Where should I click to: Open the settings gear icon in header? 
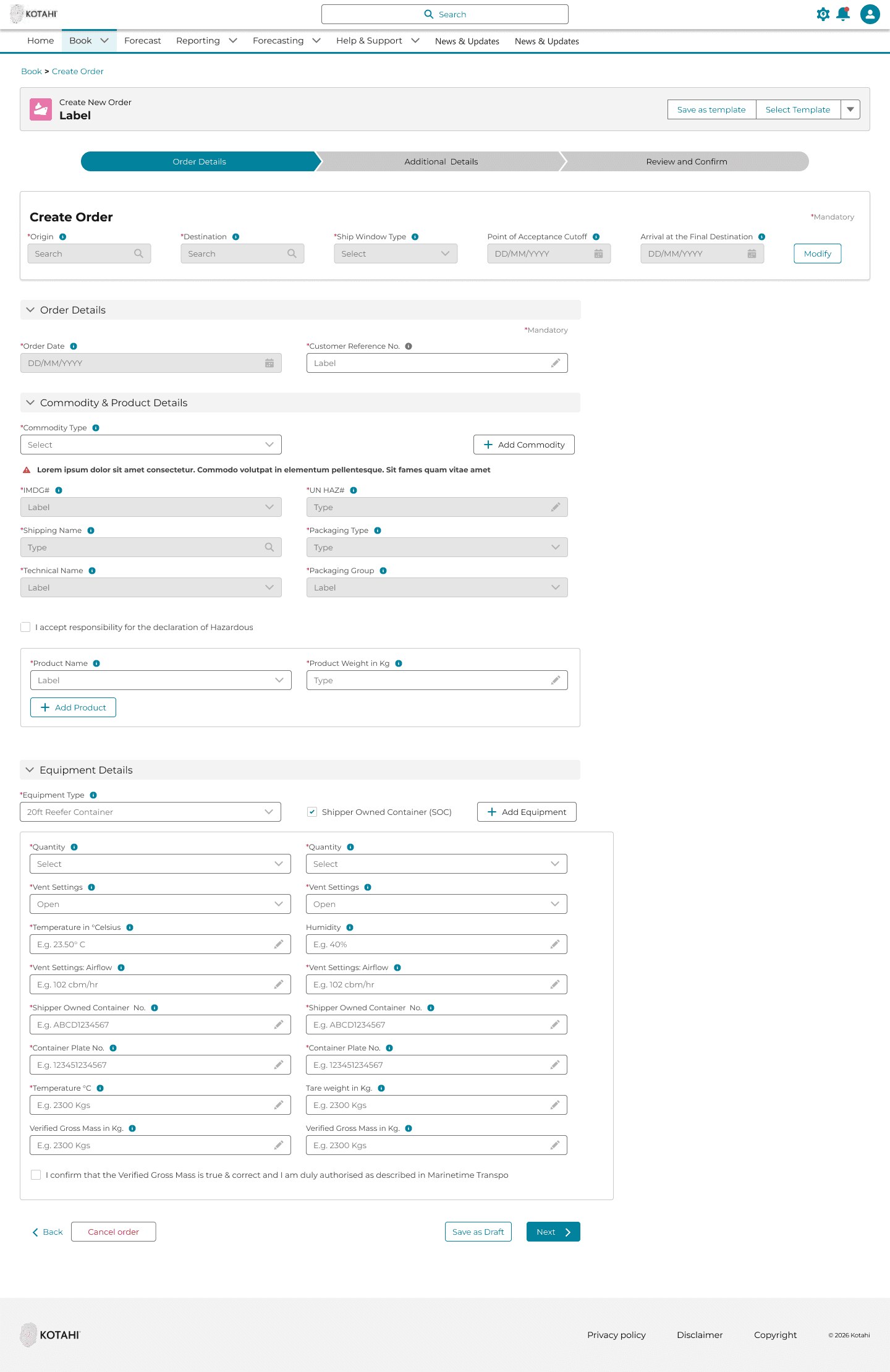[x=823, y=14]
